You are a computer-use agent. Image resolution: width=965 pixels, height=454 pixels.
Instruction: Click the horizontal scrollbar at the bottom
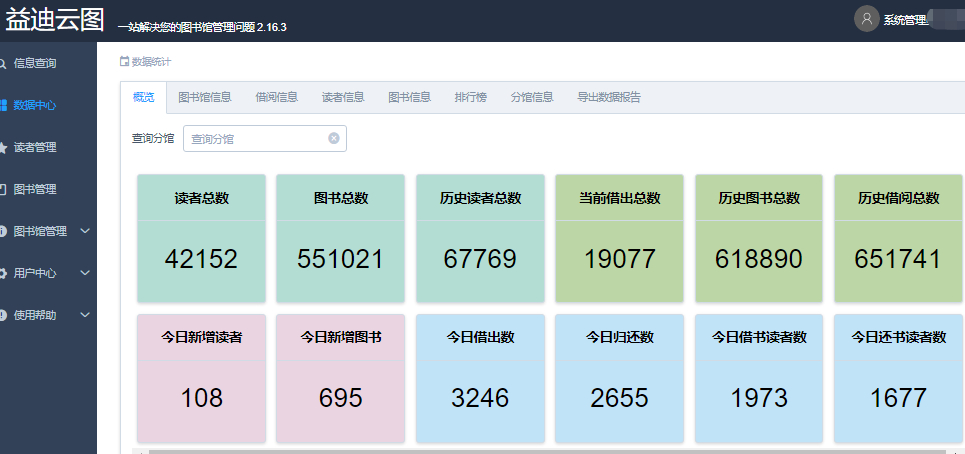pos(540,451)
